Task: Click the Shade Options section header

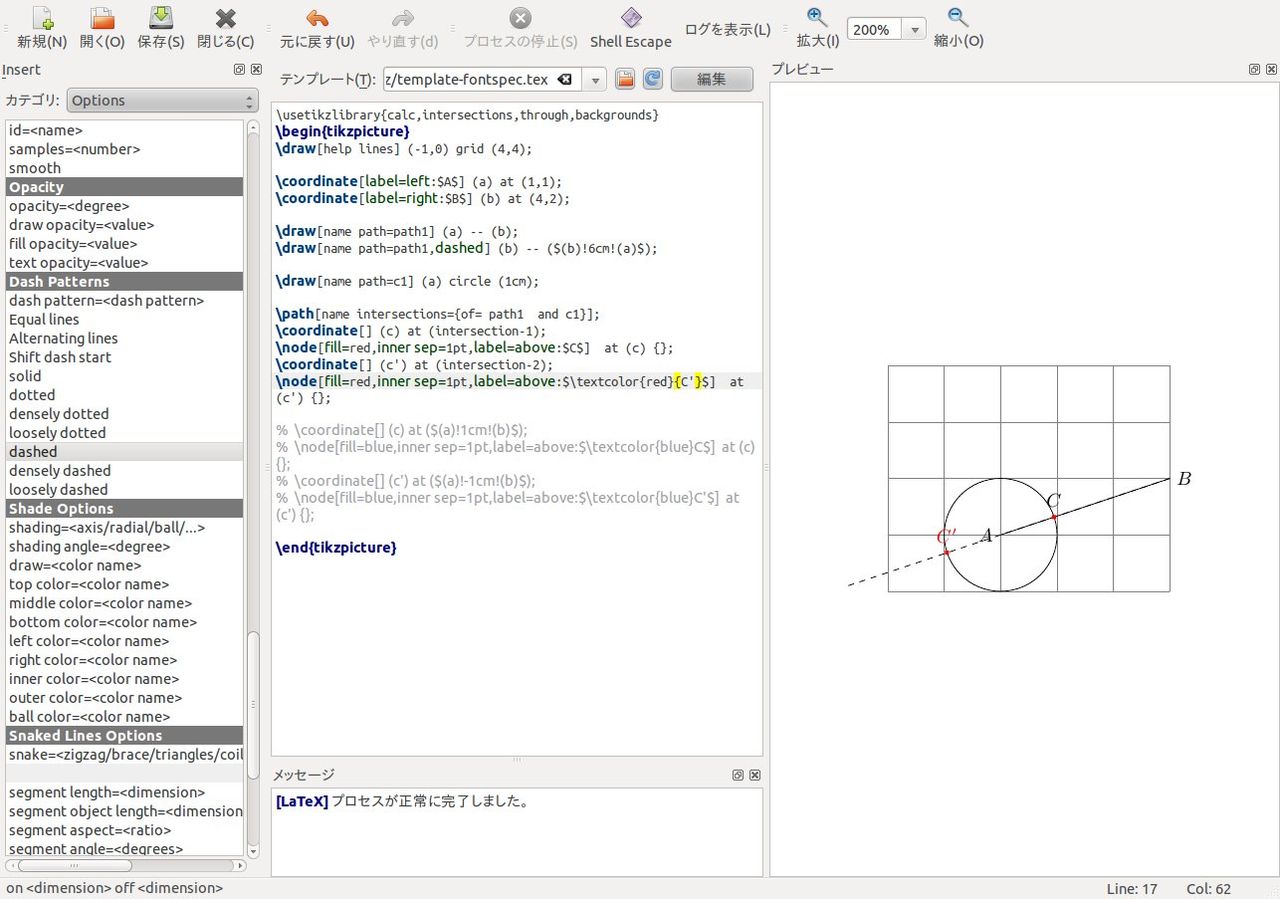Action: click(x=125, y=509)
